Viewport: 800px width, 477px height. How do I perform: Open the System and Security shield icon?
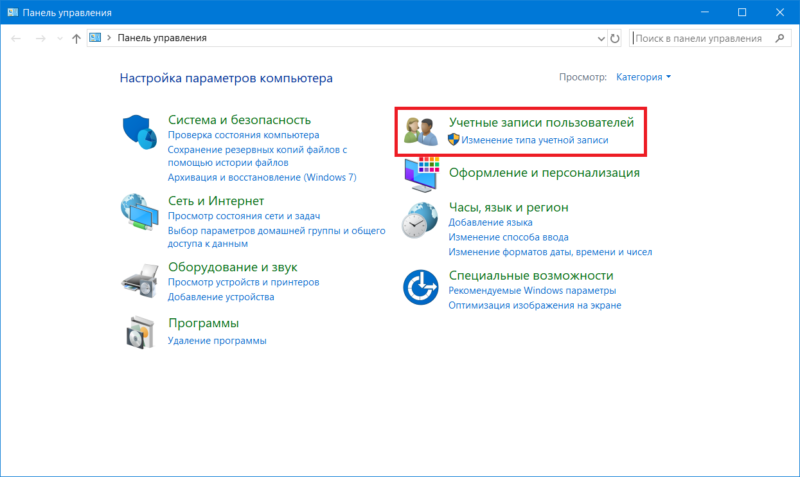point(139,132)
